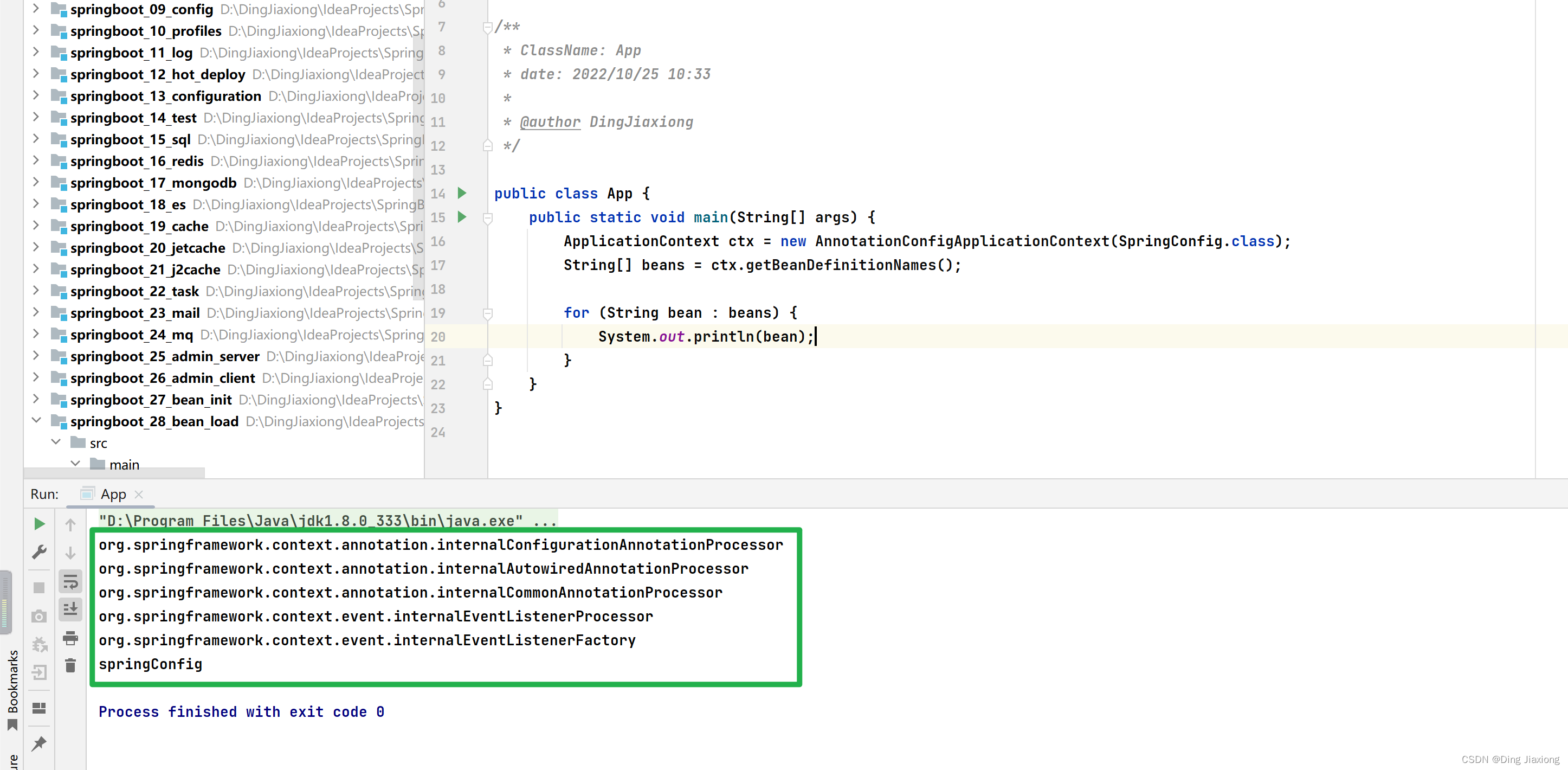Click the Exit arrow icon in the Run panel
This screenshot has width=1568, height=770.
tap(40, 672)
